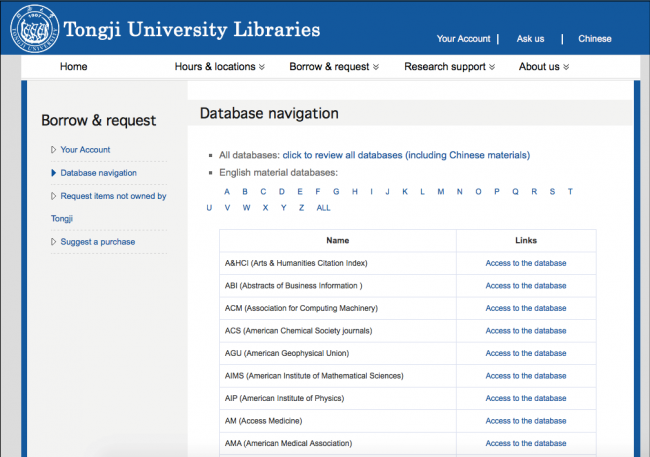Viewport: 650px width, 457px height.
Task: Filter databases by letter Q
Action: click(515, 192)
